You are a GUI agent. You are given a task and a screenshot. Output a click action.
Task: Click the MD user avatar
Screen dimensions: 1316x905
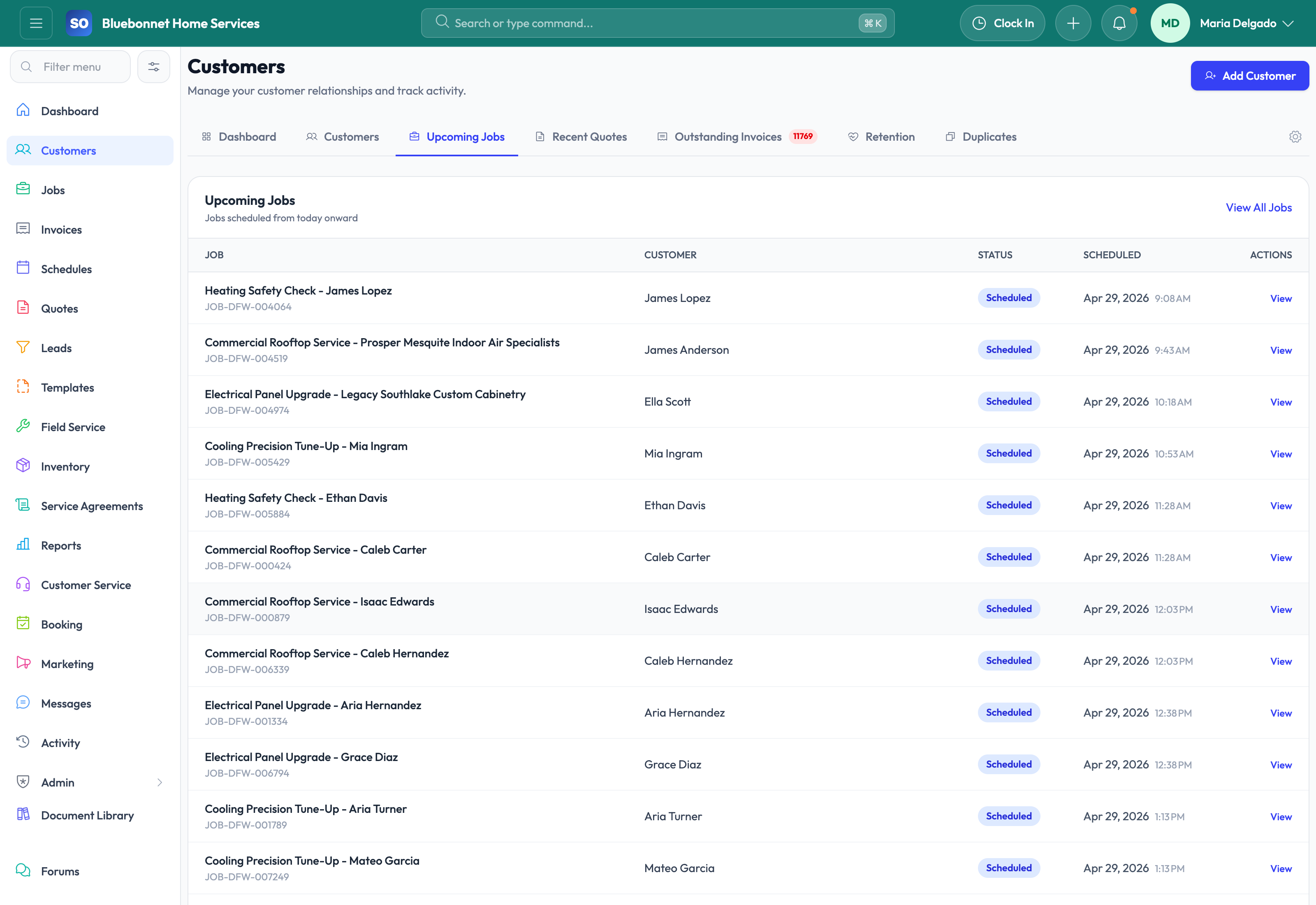tap(1170, 23)
